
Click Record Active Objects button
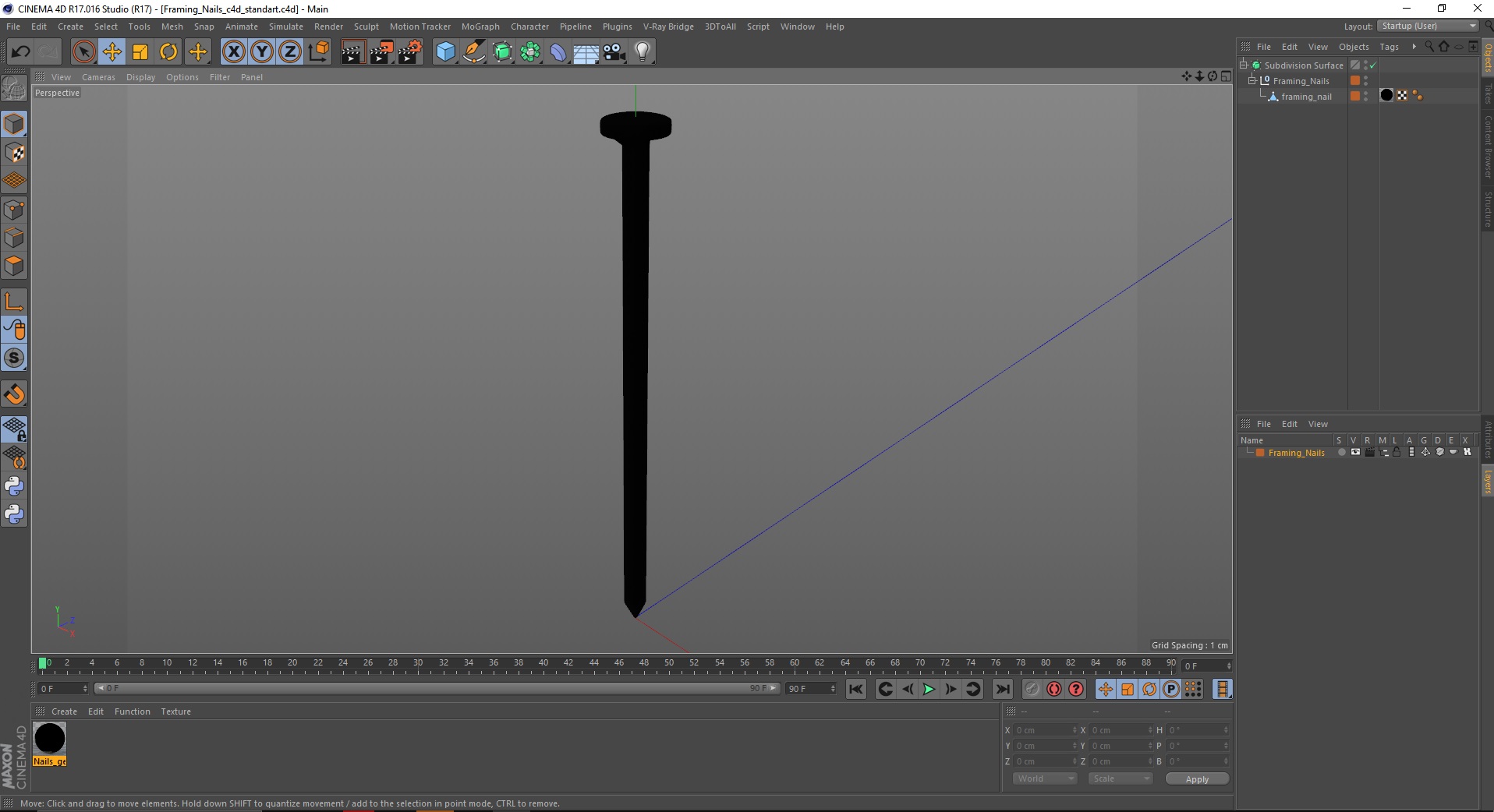click(x=1032, y=689)
